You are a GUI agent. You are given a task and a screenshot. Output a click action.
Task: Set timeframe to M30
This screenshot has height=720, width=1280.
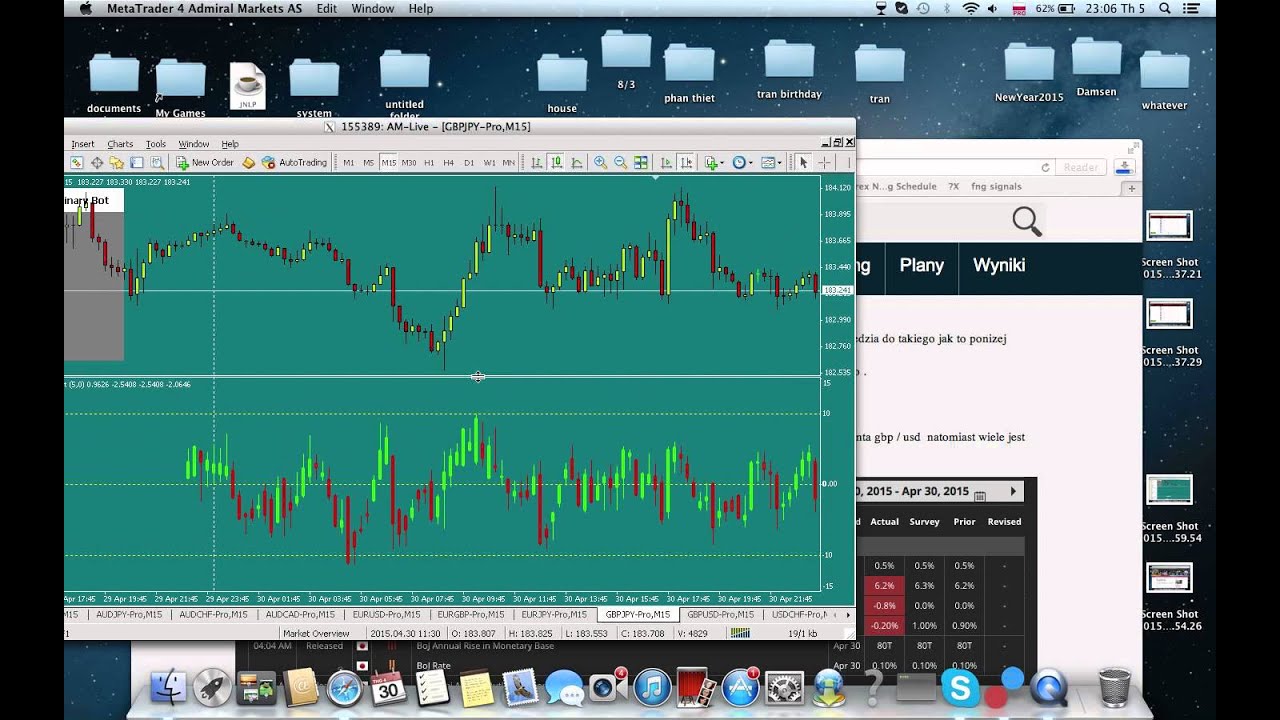[409, 163]
